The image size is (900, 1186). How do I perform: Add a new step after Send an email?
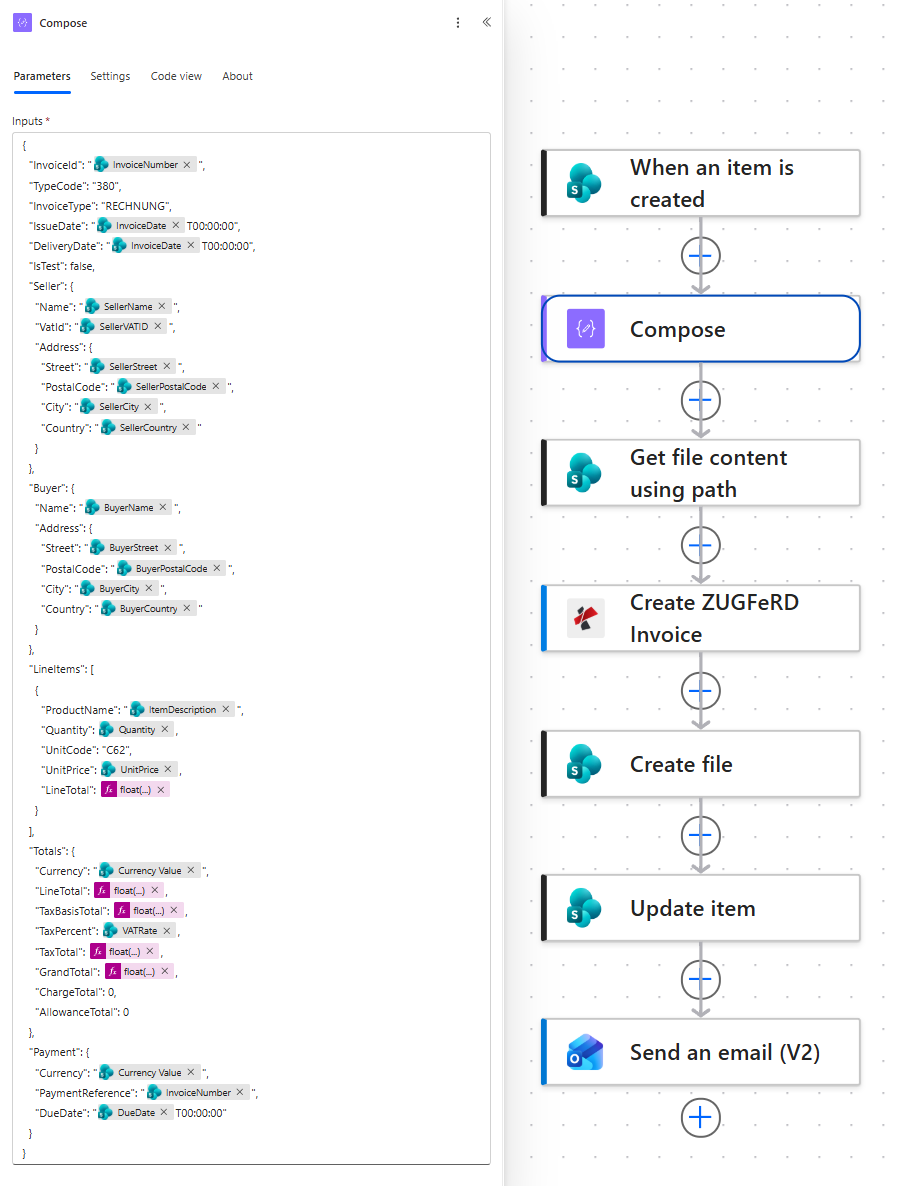pos(700,1117)
